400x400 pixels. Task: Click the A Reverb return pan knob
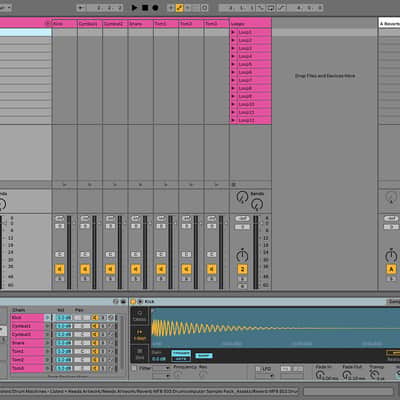click(391, 256)
